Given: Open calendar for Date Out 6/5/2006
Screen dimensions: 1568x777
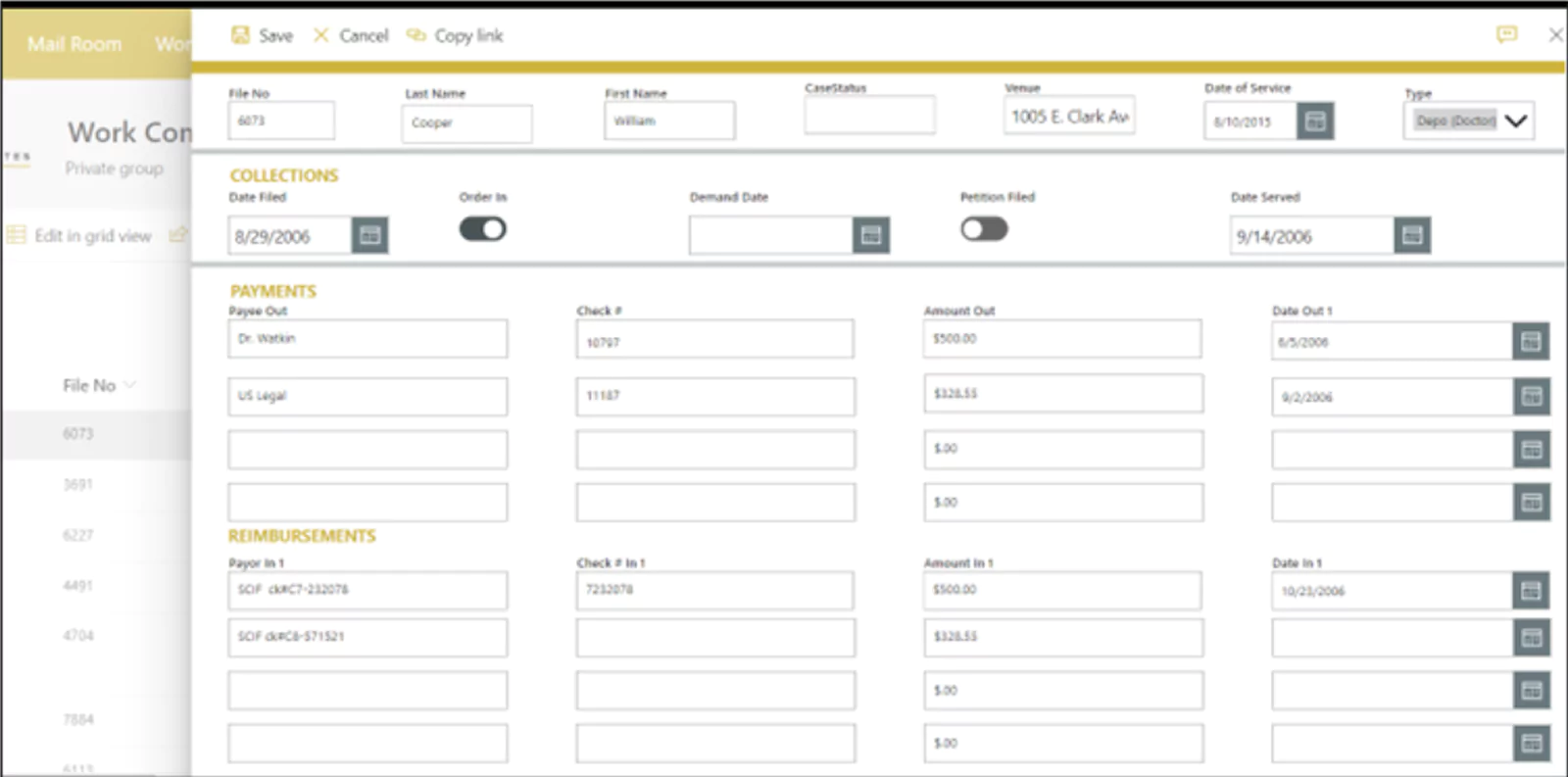Looking at the screenshot, I should [x=1531, y=342].
